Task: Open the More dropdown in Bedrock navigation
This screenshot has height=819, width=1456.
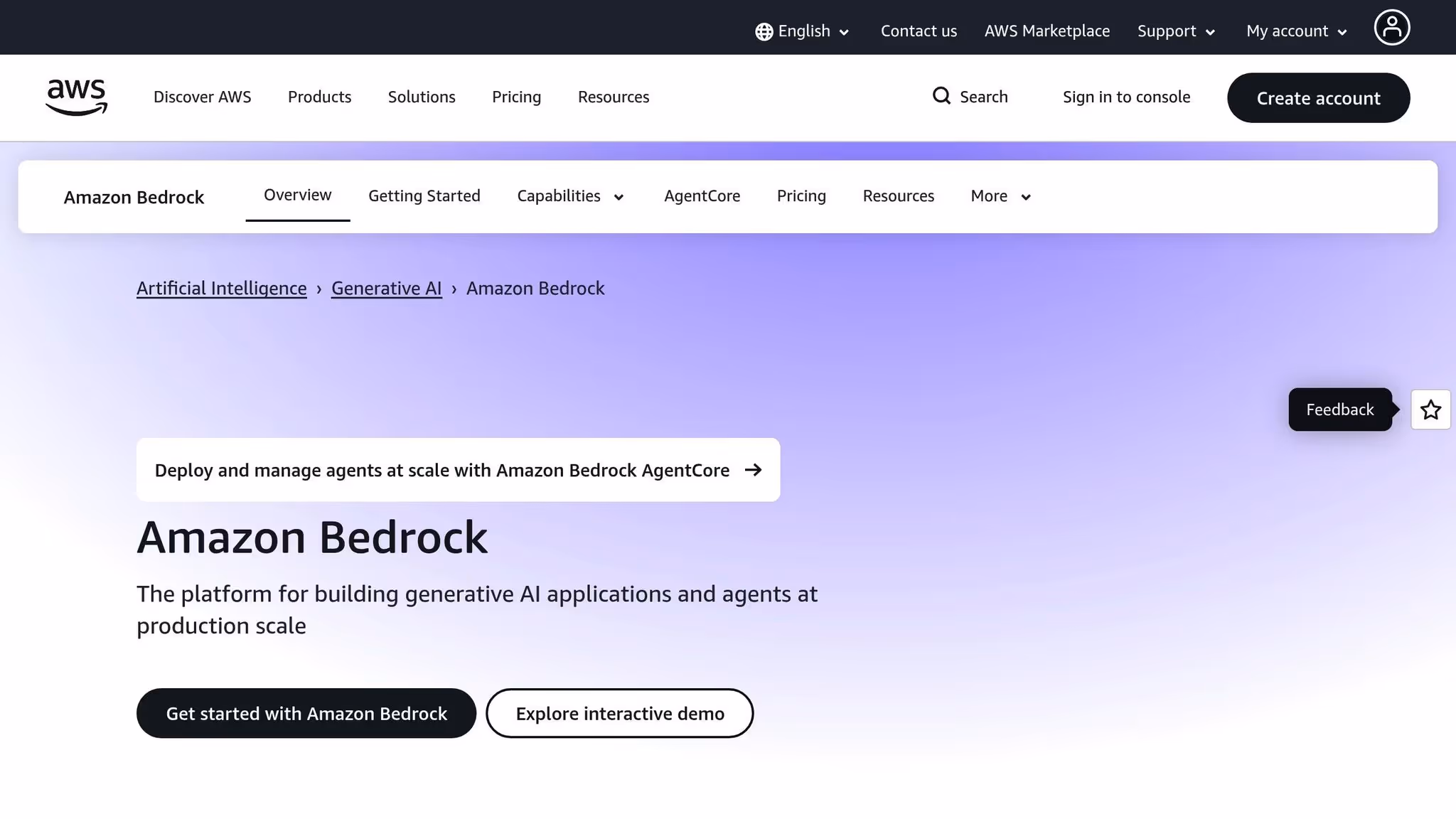Action: (999, 196)
